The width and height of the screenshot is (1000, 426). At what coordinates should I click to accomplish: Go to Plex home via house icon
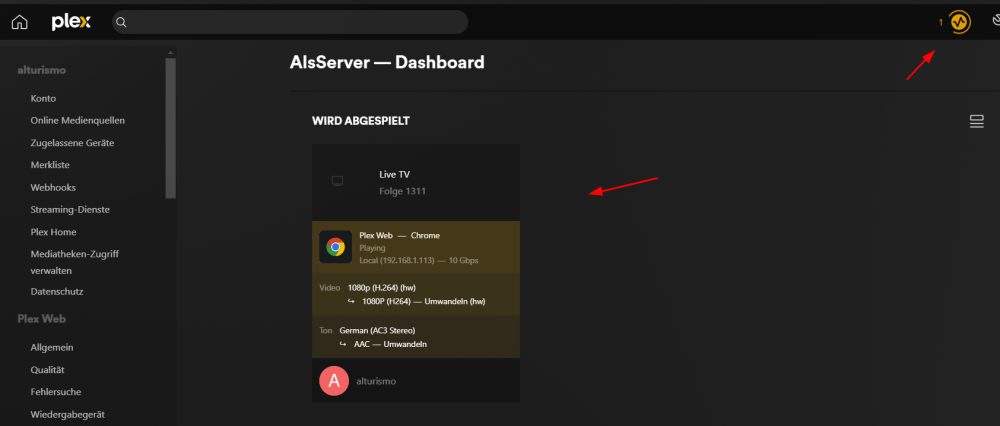20,22
